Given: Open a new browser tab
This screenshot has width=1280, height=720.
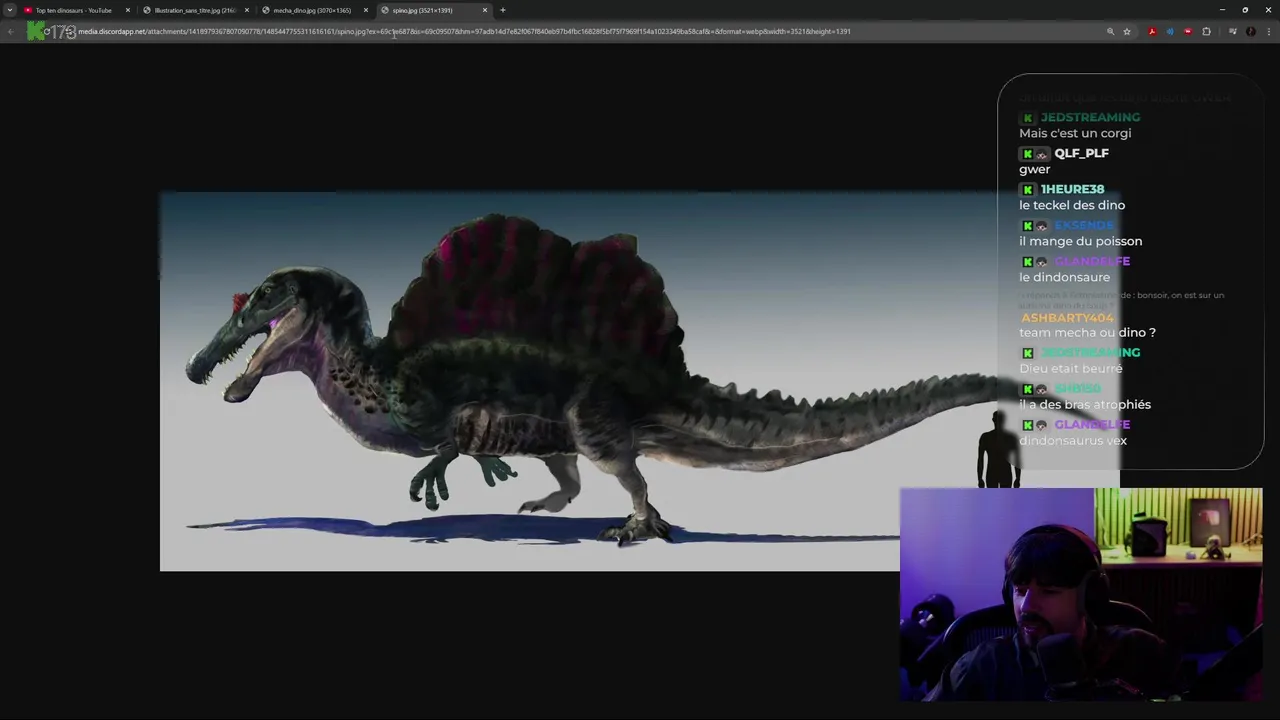Looking at the screenshot, I should click(x=503, y=10).
